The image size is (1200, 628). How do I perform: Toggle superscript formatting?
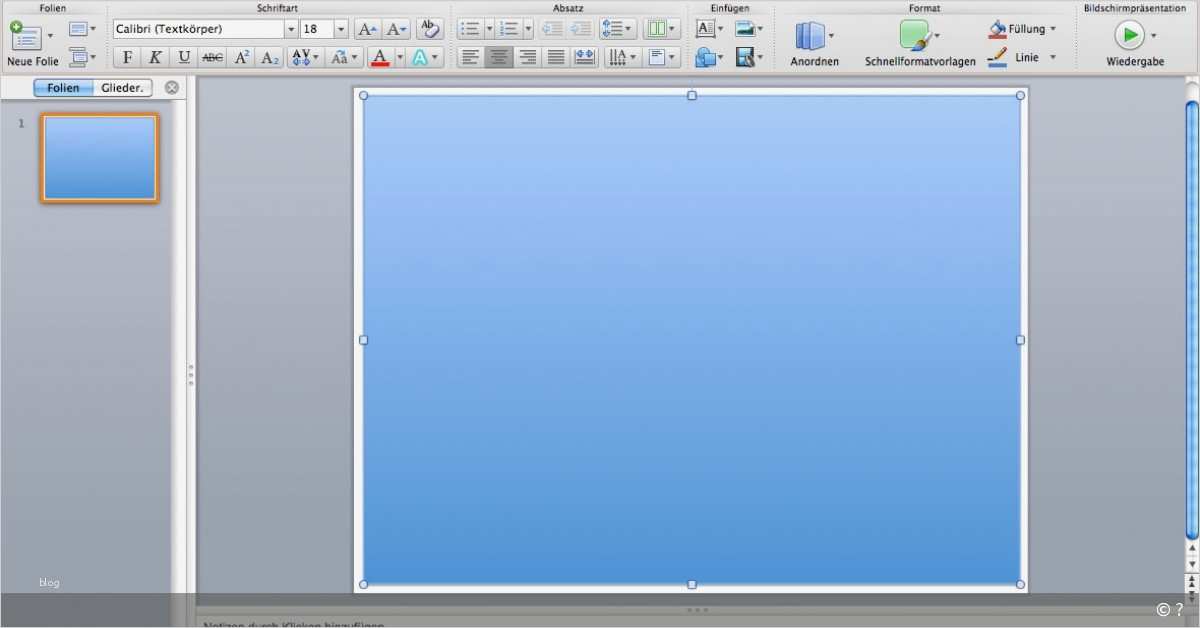(242, 57)
